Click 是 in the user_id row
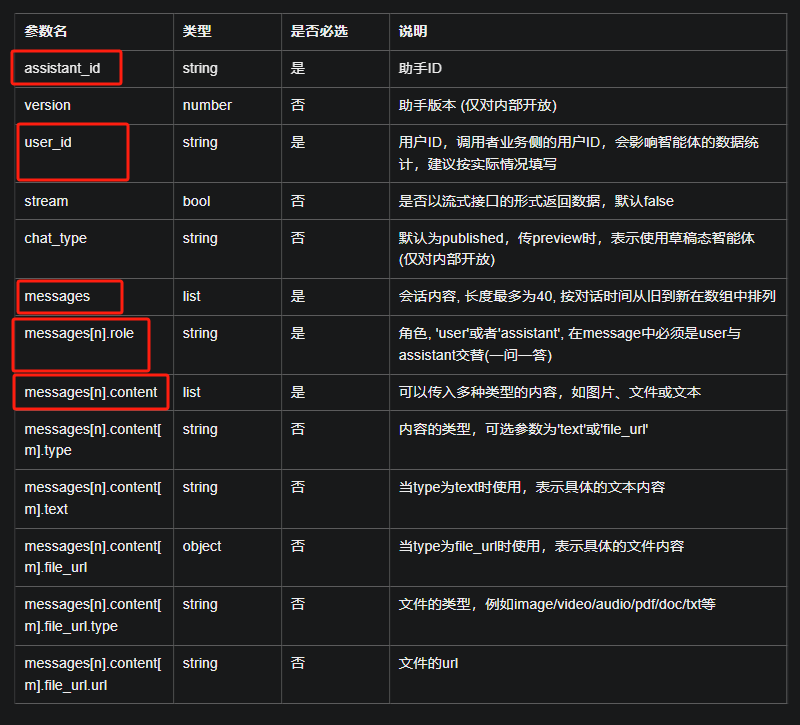800x725 pixels. coord(298,142)
